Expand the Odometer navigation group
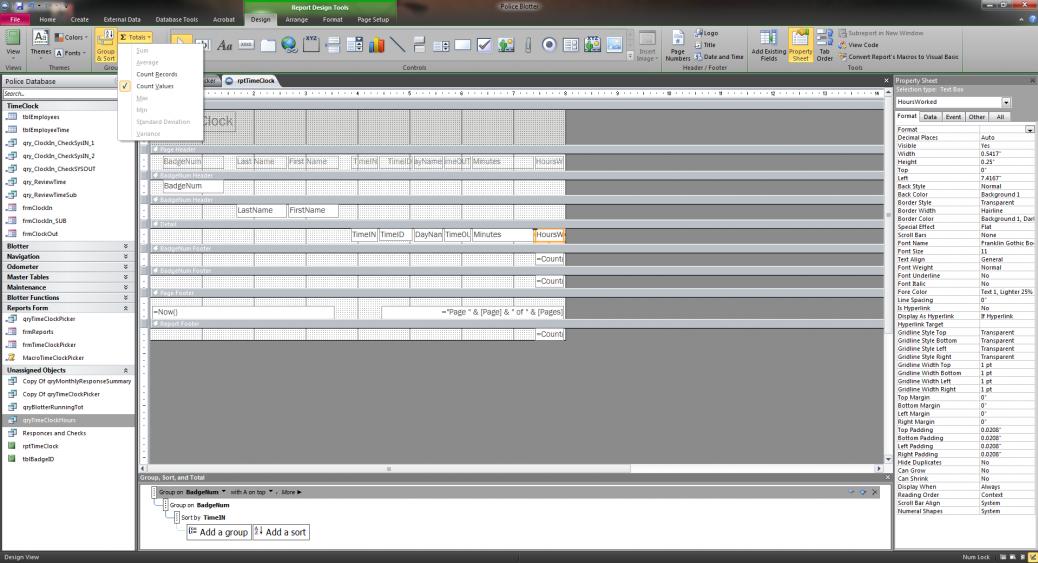Screen dimensions: 1038x563 (x=126, y=266)
